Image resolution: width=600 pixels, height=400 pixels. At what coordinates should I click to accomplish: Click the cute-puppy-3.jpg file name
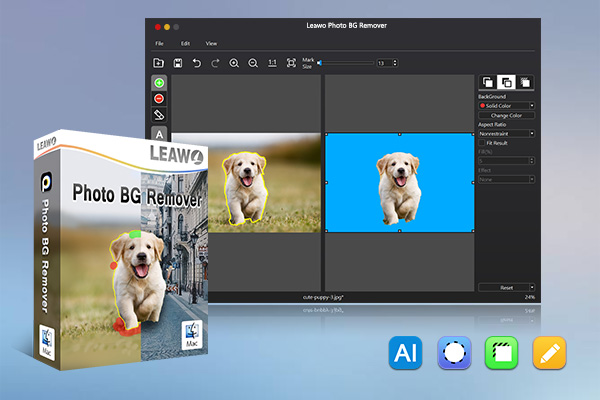coord(323,297)
